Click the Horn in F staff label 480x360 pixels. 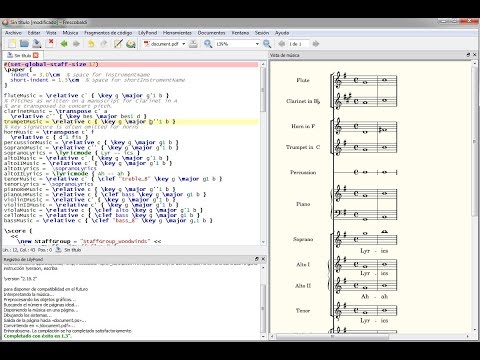[303, 126]
